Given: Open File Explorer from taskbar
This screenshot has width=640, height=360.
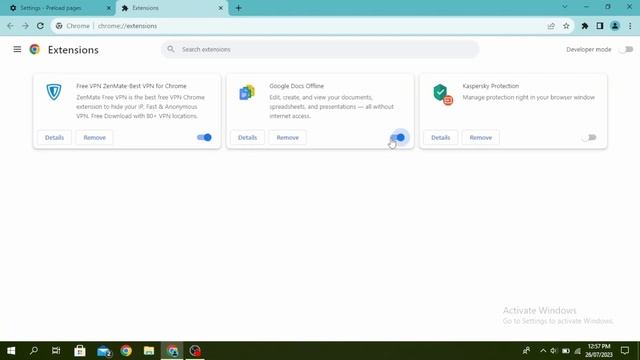Looking at the screenshot, I should [x=149, y=351].
